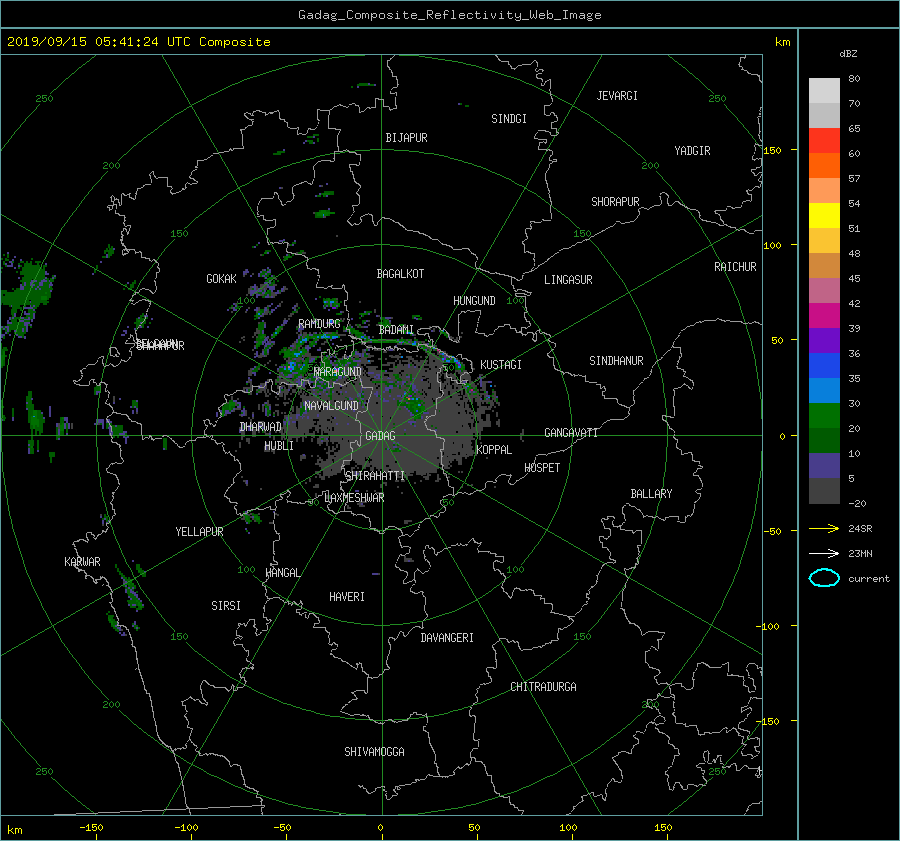Select the yellow 51-54 dBZ color swatch
Screen dimensions: 900x841
click(x=824, y=215)
